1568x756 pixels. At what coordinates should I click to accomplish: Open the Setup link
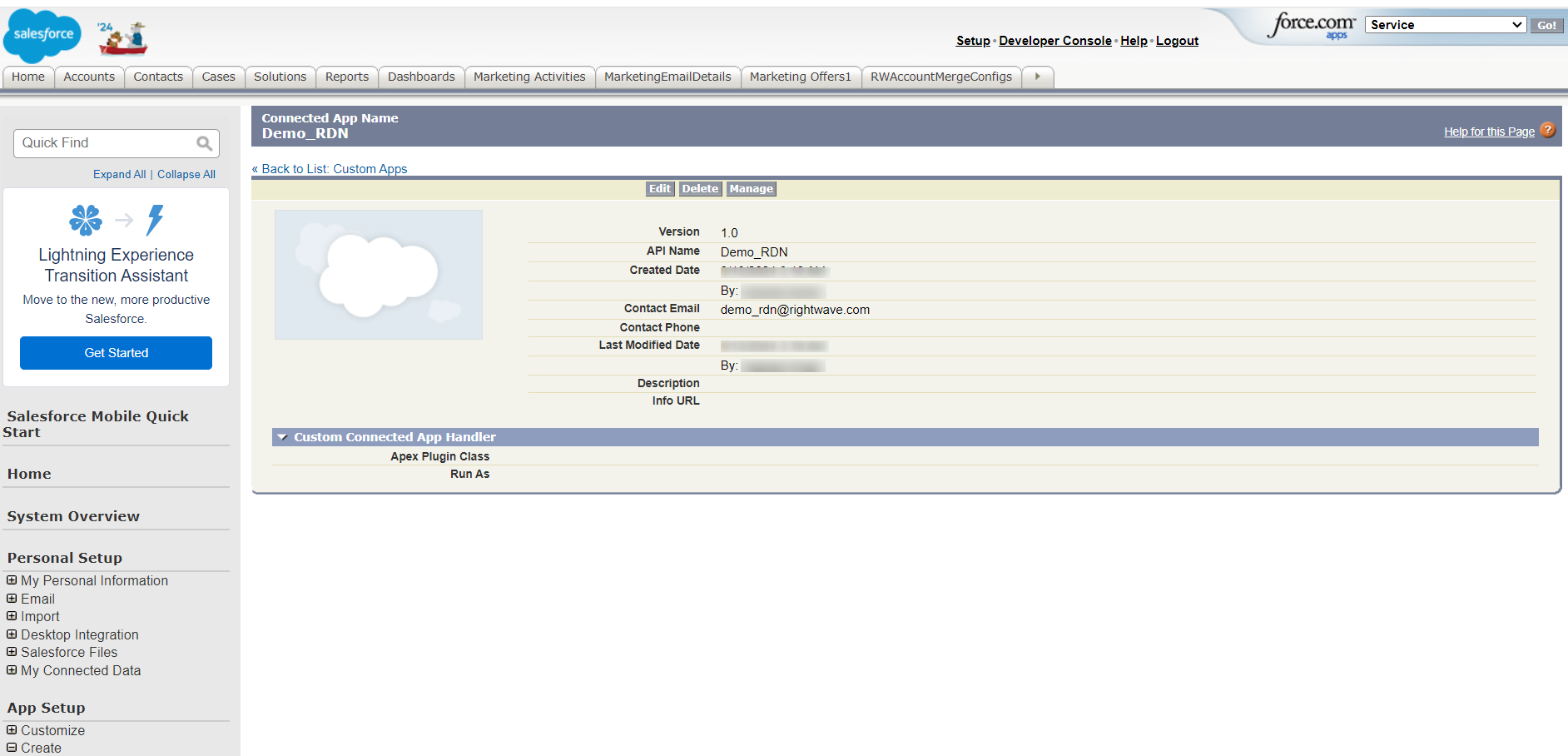973,41
